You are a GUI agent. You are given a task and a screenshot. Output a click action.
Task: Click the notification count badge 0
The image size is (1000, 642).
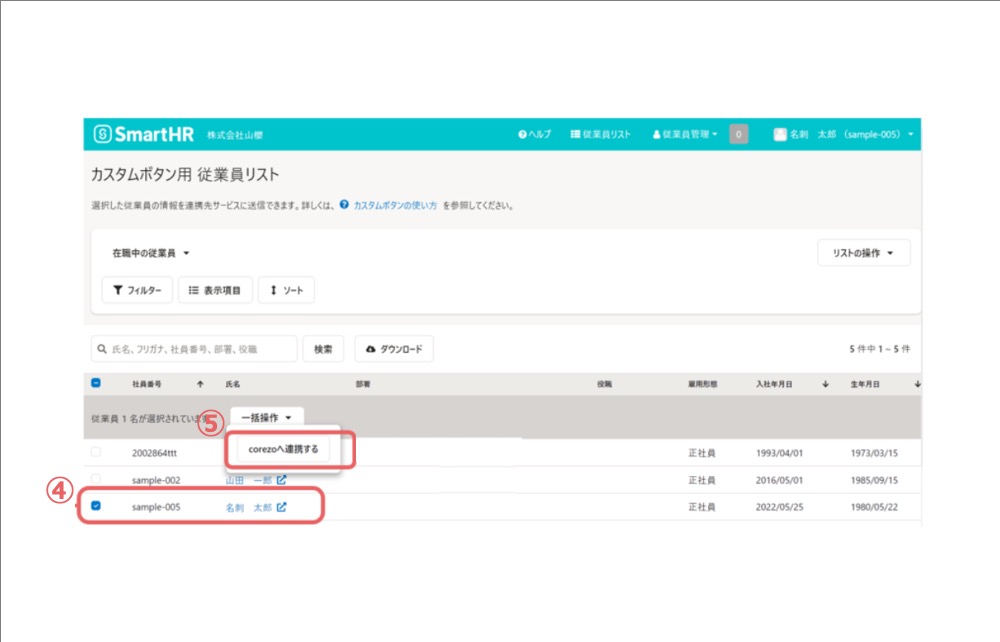click(739, 134)
